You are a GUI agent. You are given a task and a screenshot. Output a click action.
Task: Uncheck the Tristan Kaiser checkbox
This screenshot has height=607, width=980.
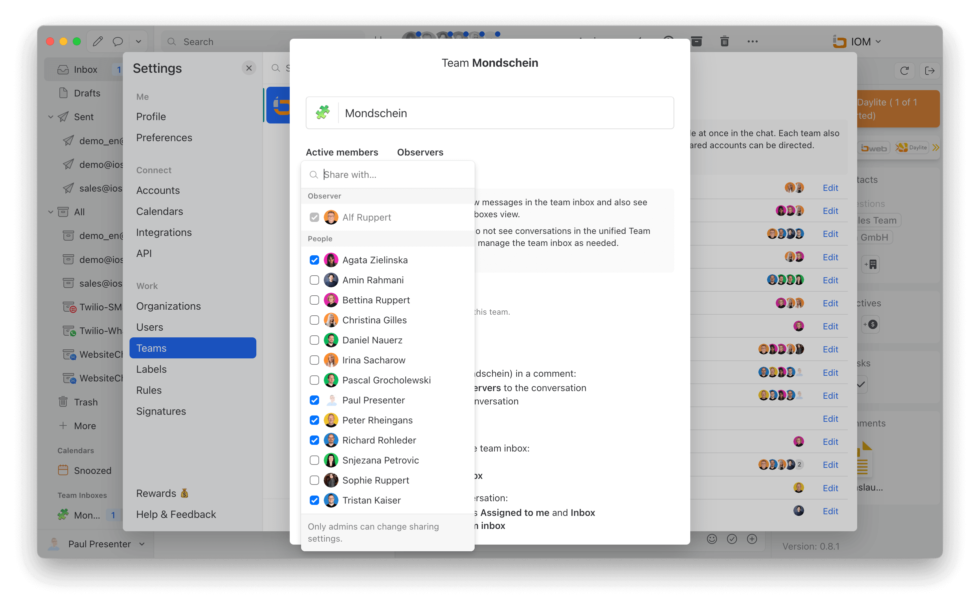pyautogui.click(x=314, y=499)
